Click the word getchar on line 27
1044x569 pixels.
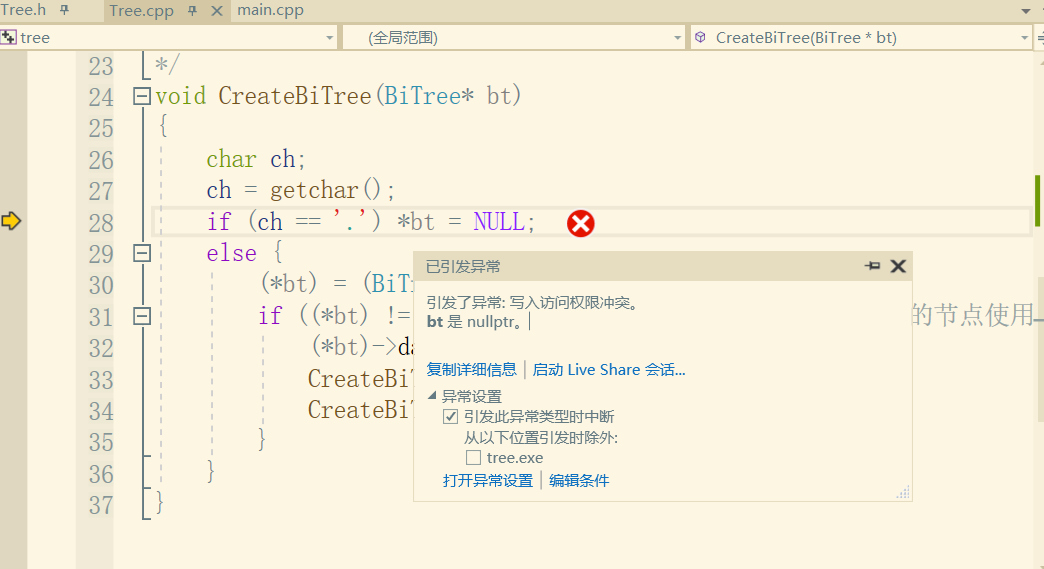[314, 191]
